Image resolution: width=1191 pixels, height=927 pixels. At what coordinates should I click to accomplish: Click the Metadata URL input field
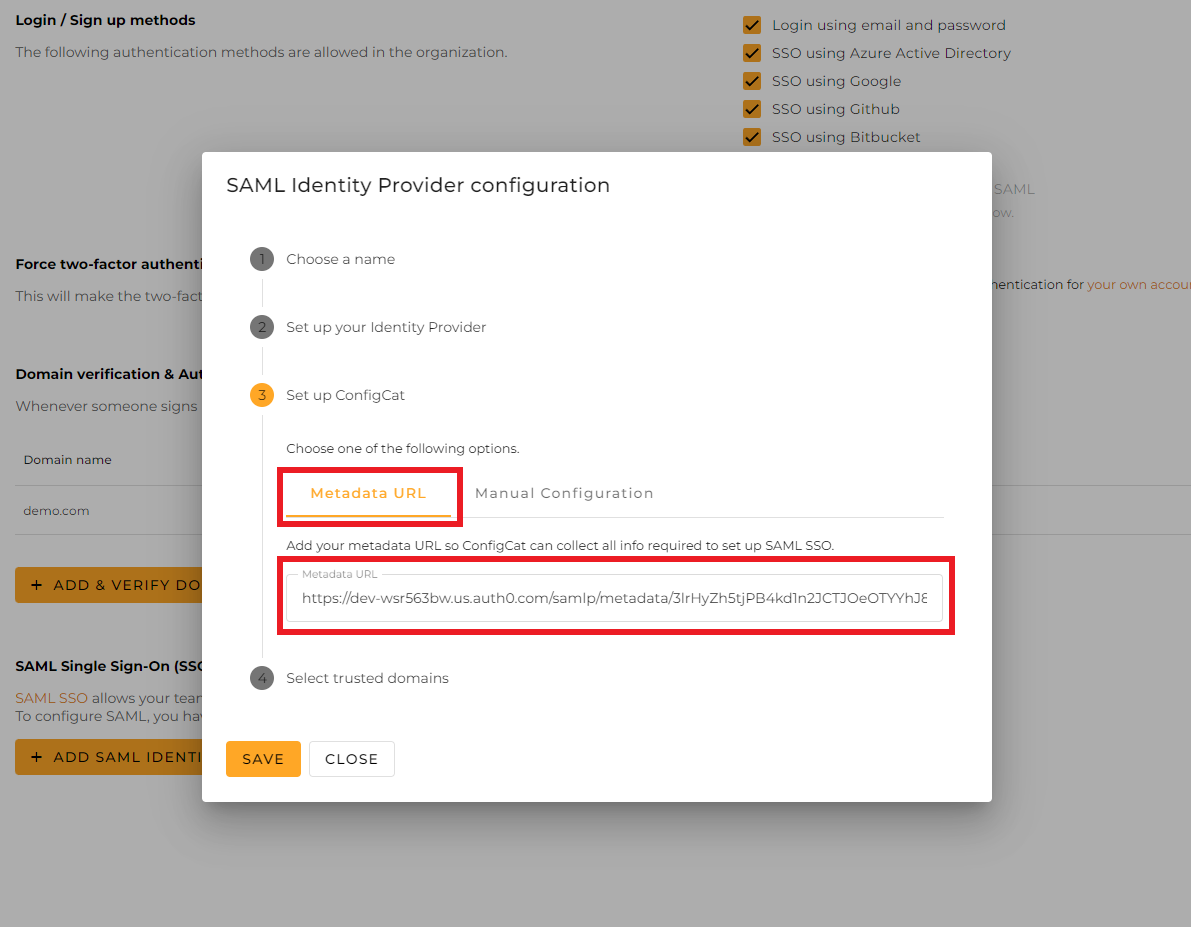(614, 599)
